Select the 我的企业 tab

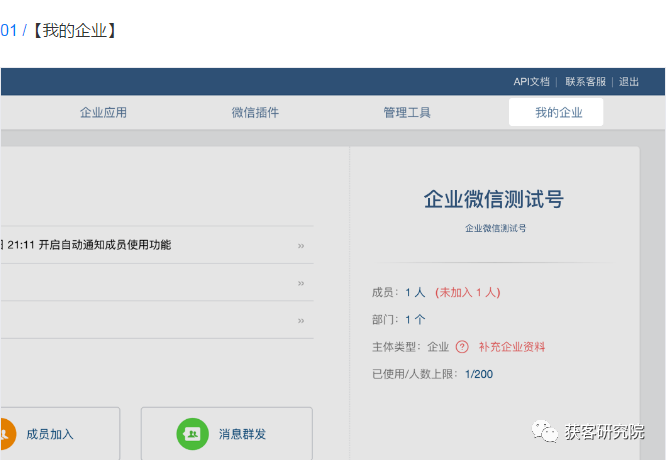point(556,112)
